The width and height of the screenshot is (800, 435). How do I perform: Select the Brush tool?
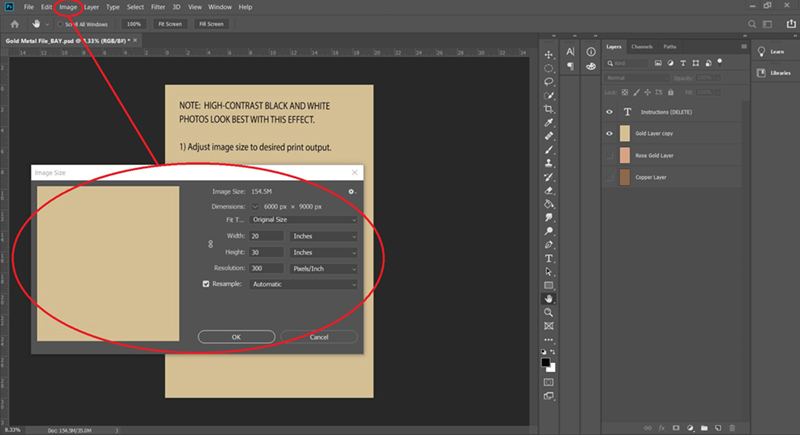click(x=548, y=150)
